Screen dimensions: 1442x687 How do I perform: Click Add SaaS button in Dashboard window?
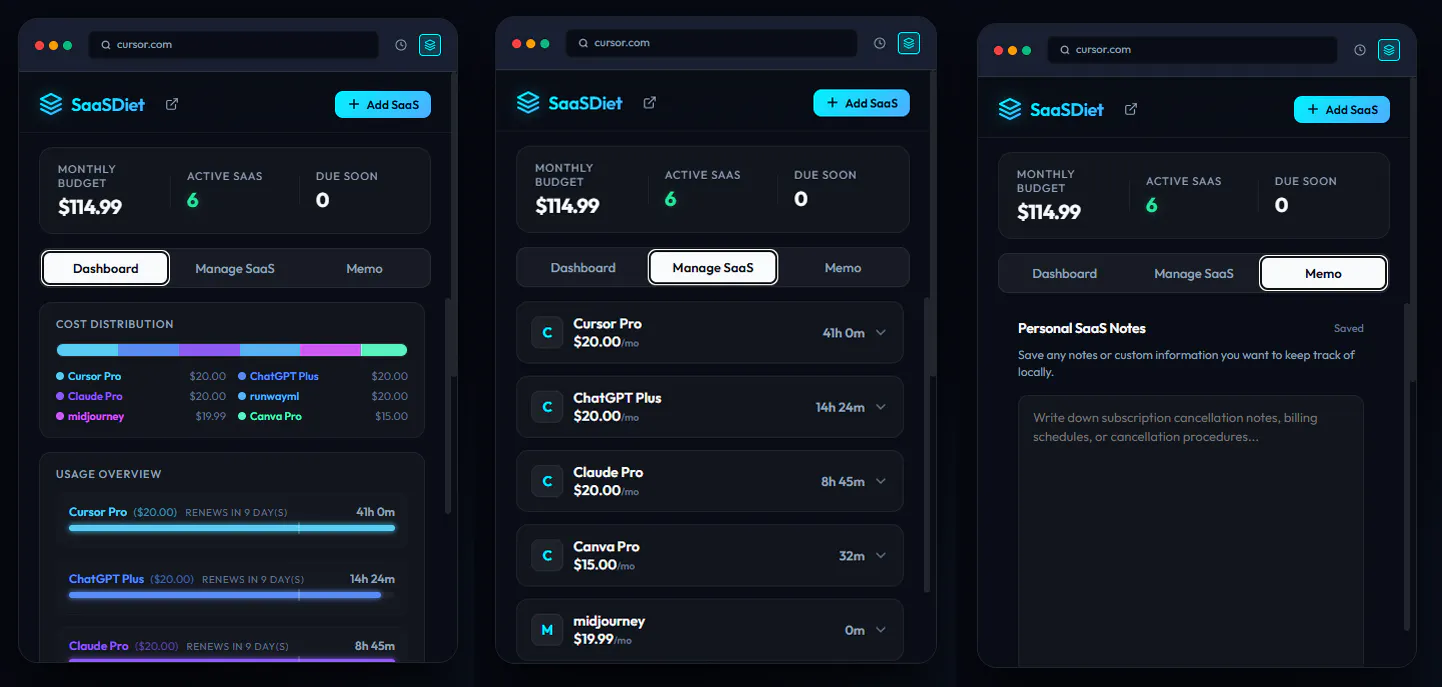point(383,104)
